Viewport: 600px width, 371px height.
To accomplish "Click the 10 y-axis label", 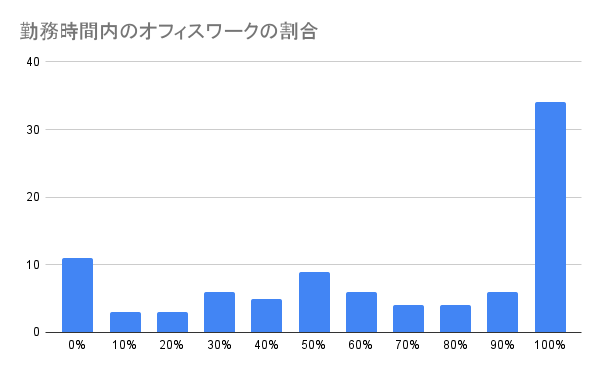I will coord(33,265).
